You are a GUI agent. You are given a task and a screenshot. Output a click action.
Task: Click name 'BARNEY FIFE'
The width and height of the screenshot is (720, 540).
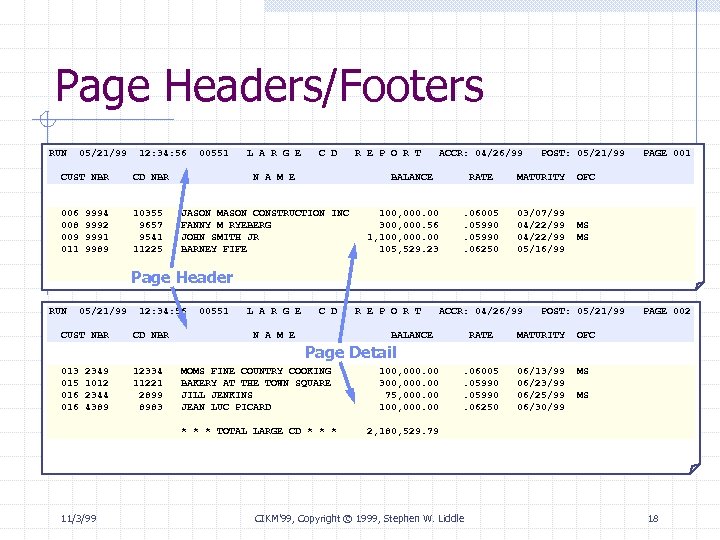[214, 249]
